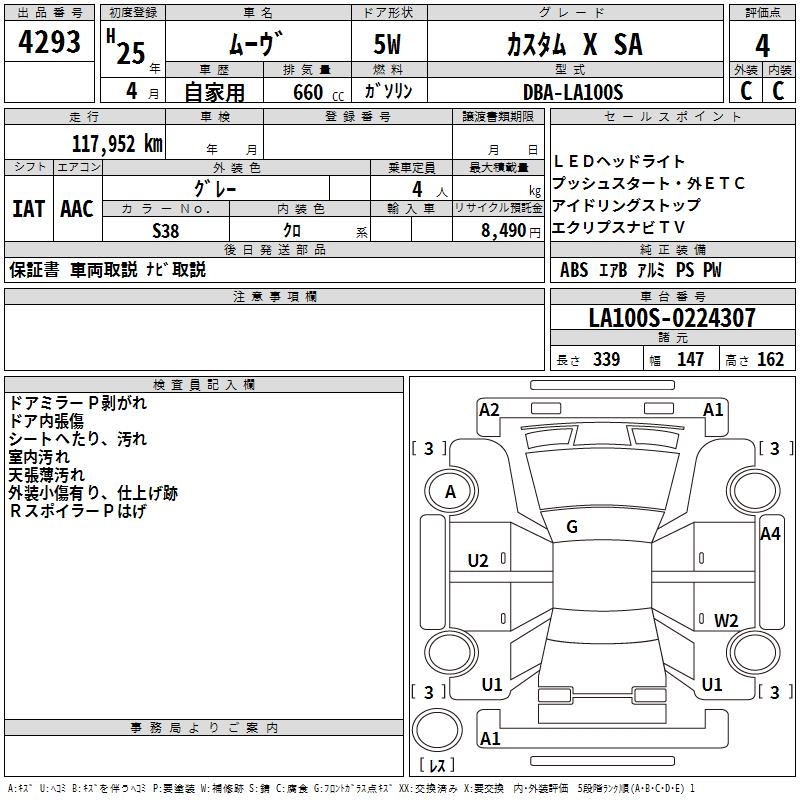Click the U2 dent marker on the diagram

(x=478, y=560)
